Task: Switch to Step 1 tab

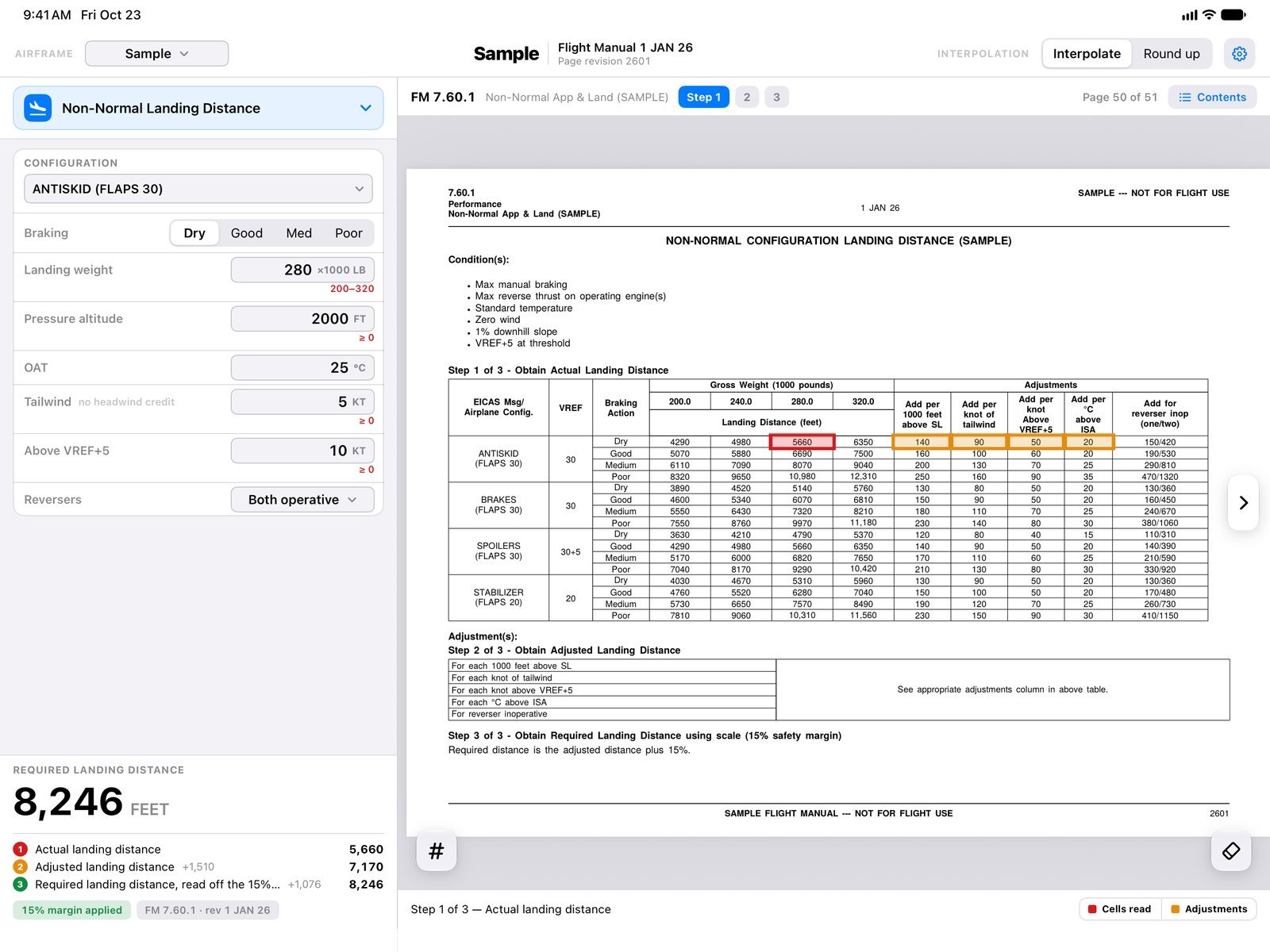Action: click(x=703, y=97)
